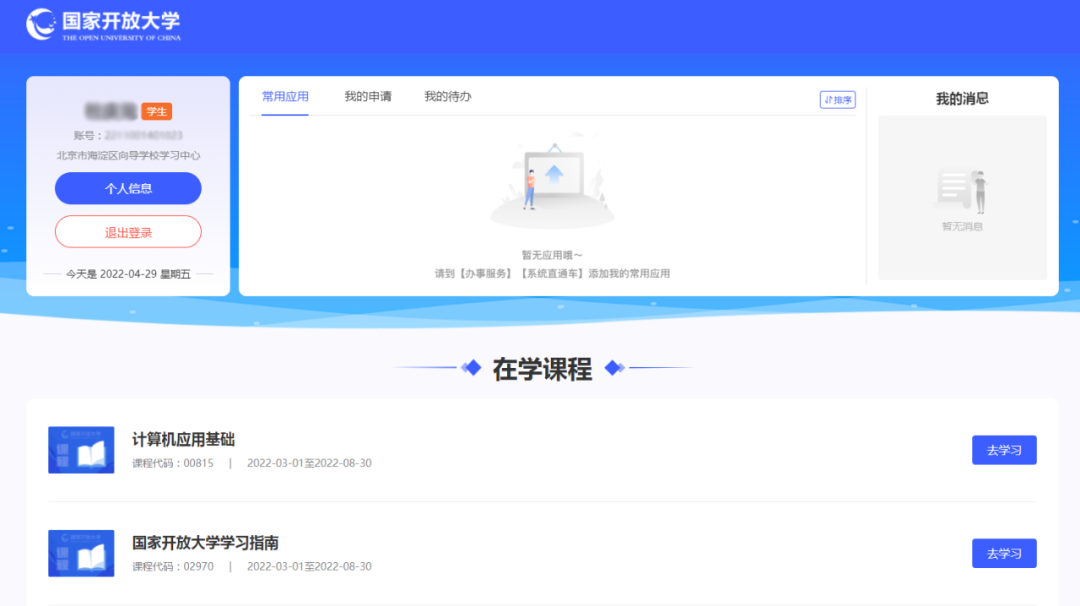The height and width of the screenshot is (606, 1080).
Task: Open the 我的待办 tab
Action: click(448, 97)
